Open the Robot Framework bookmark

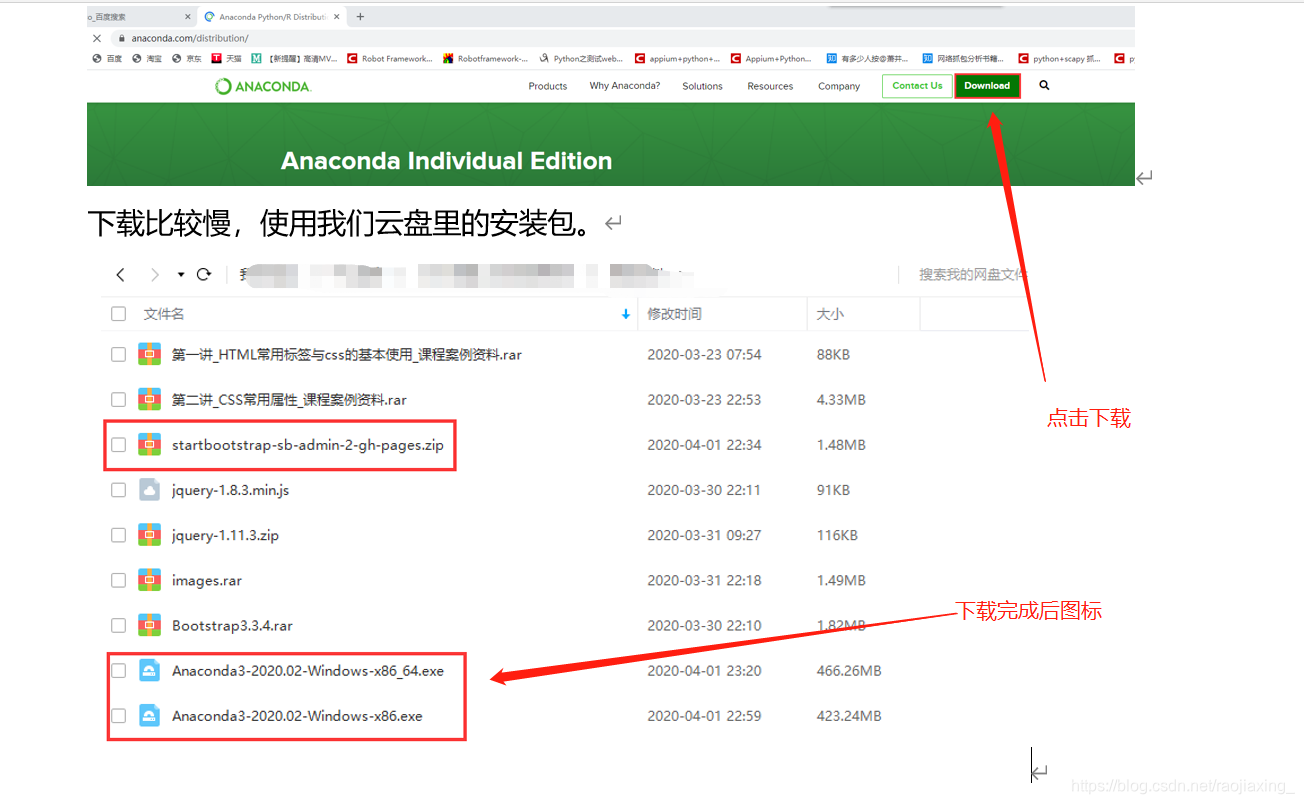coord(390,59)
